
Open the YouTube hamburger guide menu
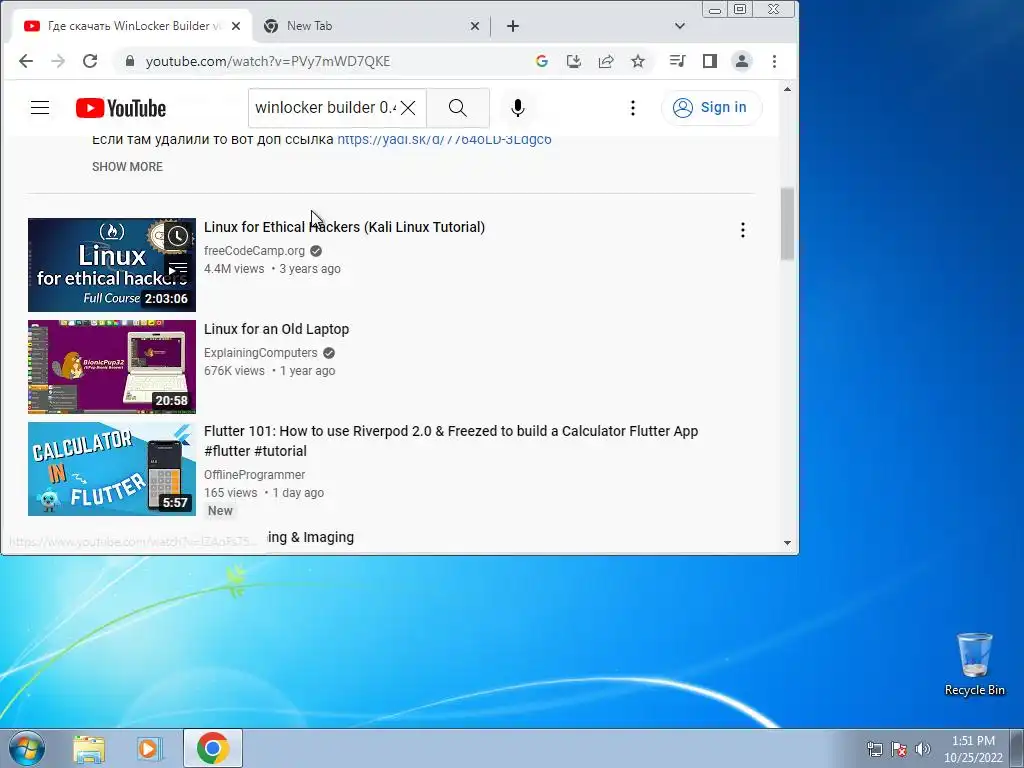40,108
